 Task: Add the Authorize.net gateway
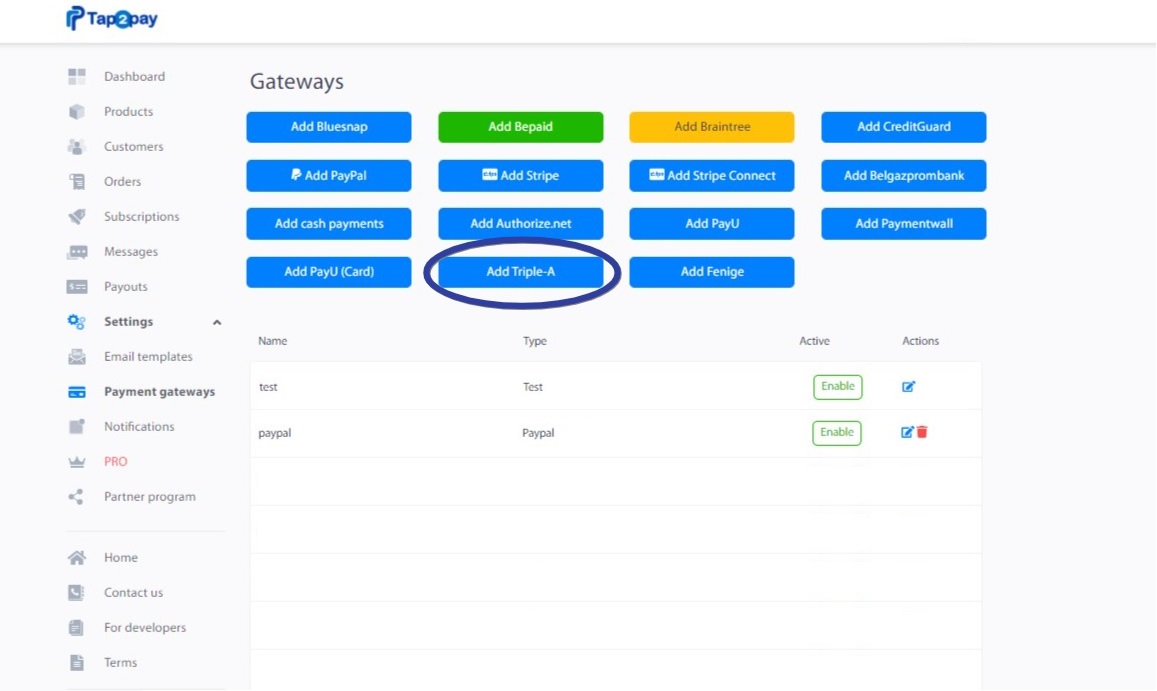coord(521,224)
